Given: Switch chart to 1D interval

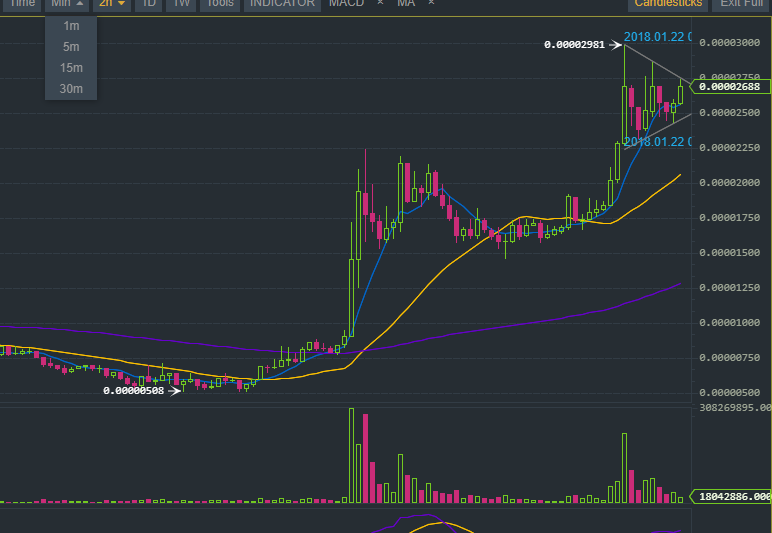Looking at the screenshot, I should point(149,4).
